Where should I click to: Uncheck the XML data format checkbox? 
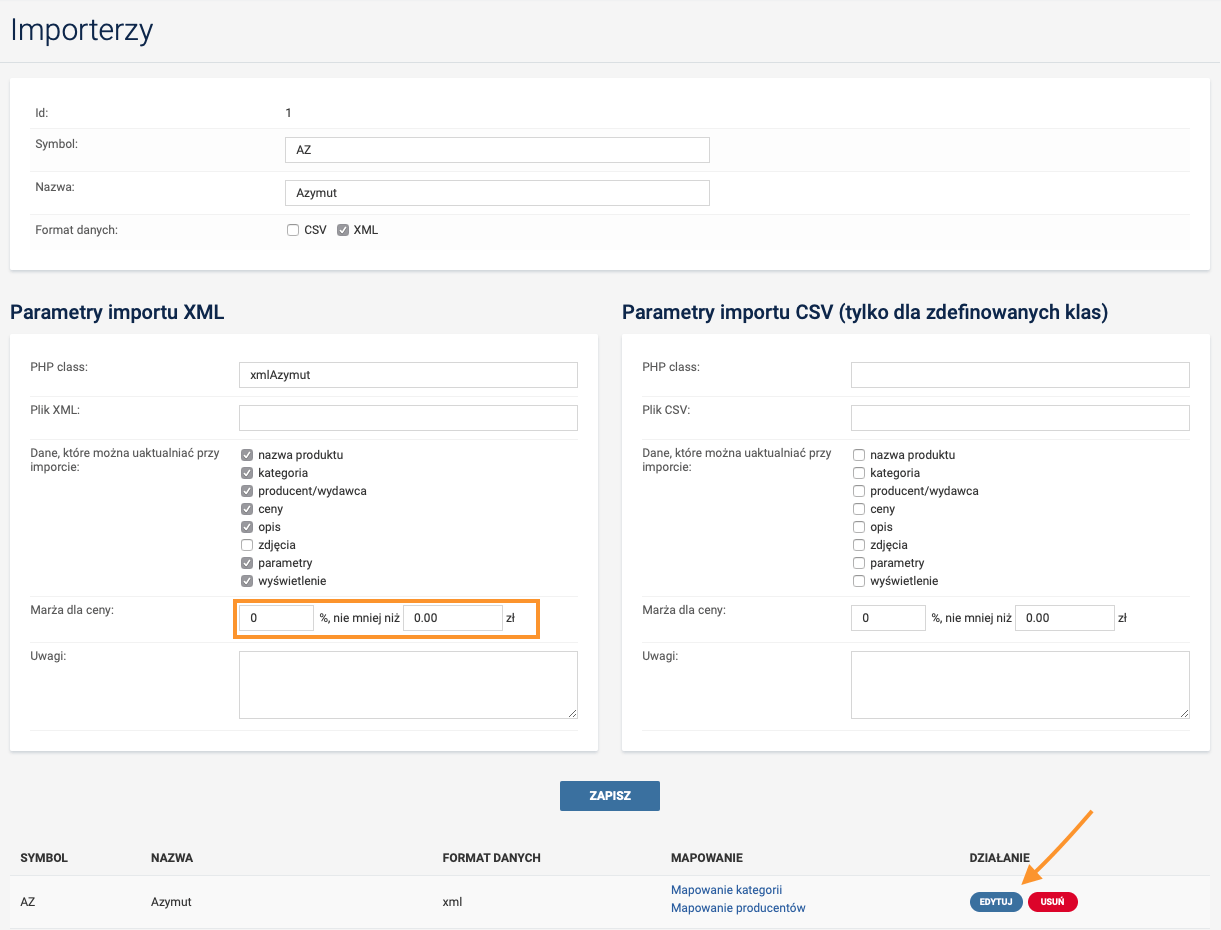343,230
